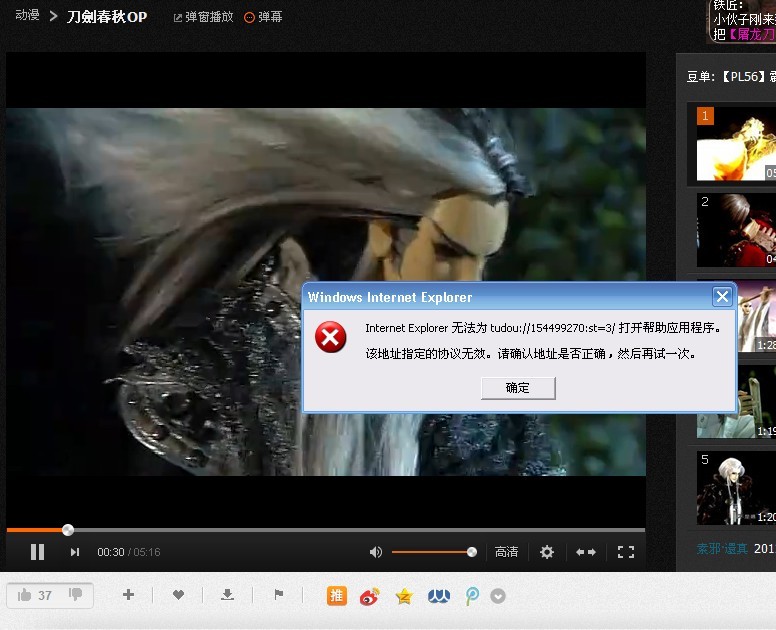Image resolution: width=776 pixels, height=630 pixels.
Task: Open the 豆单 playlist title
Action: coord(731,76)
